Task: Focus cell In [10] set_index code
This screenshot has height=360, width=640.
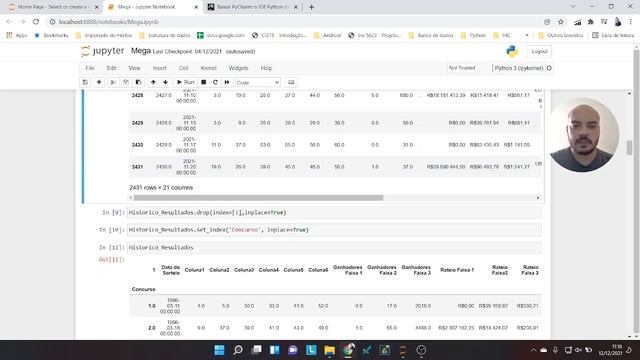Action: click(334, 230)
